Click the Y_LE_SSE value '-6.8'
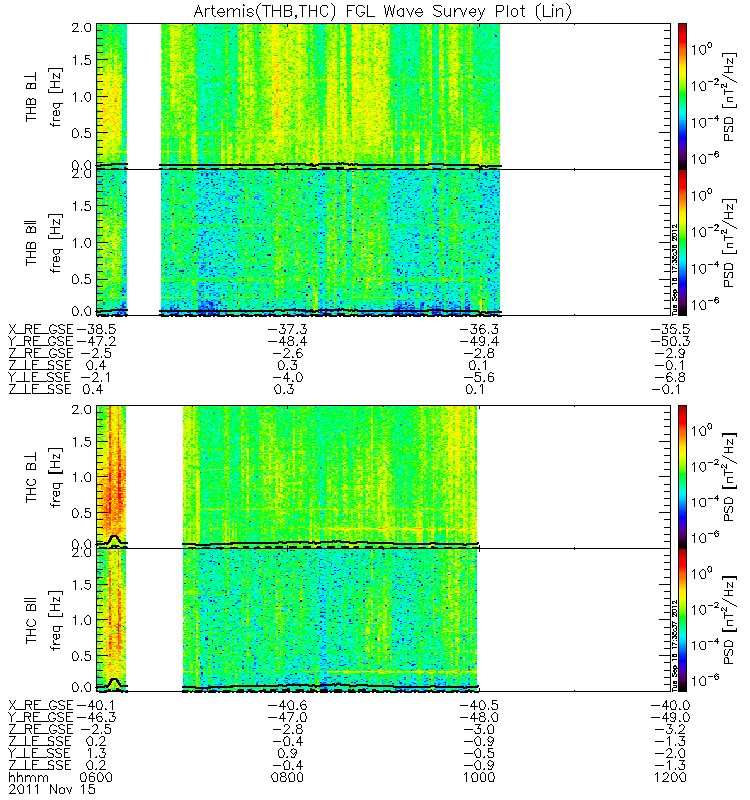Image resolution: width=750 pixels, height=800 pixels. pos(670,378)
